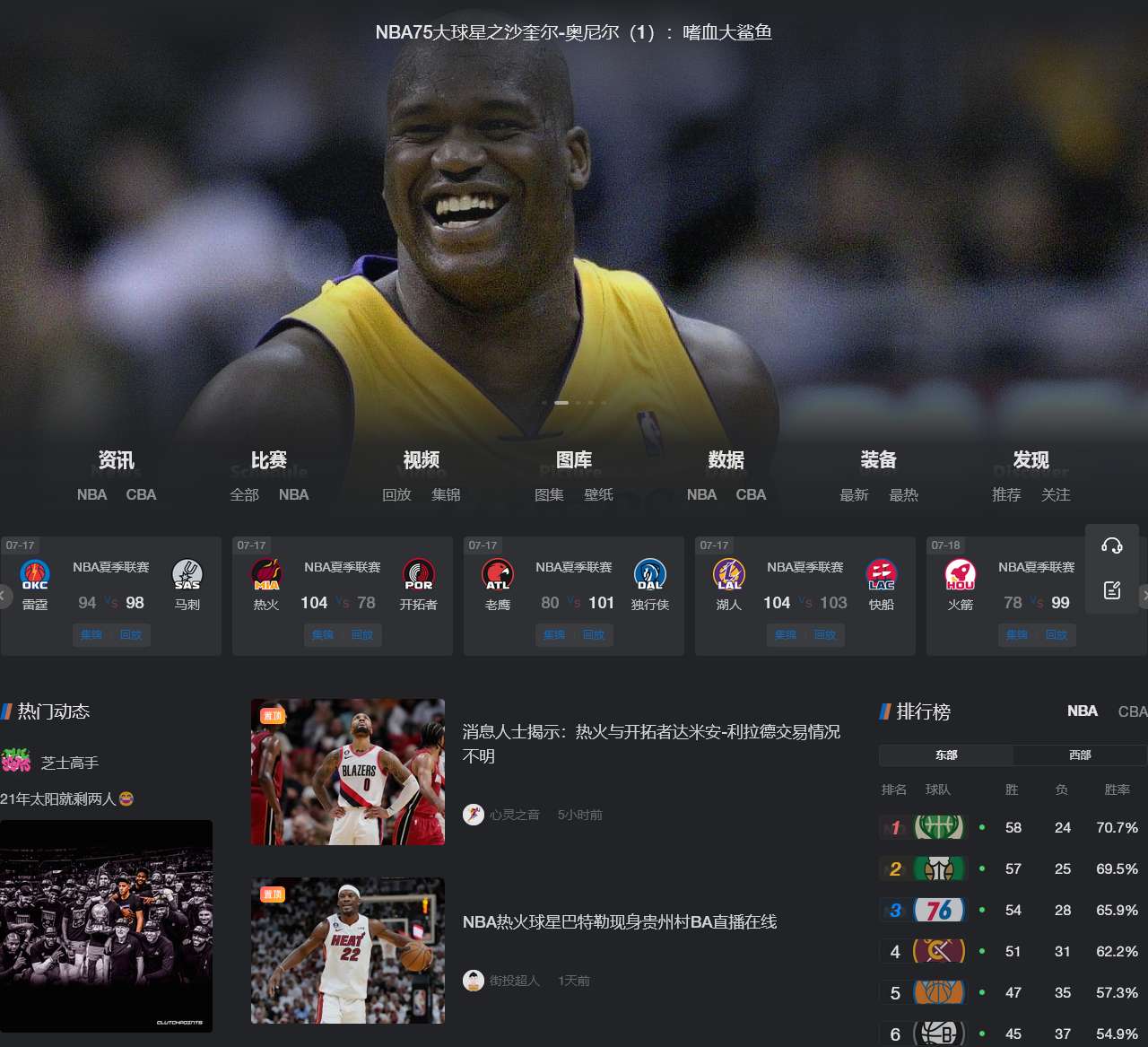Select the ATL Hawks team logo
This screenshot has width=1148, height=1047.
(498, 574)
